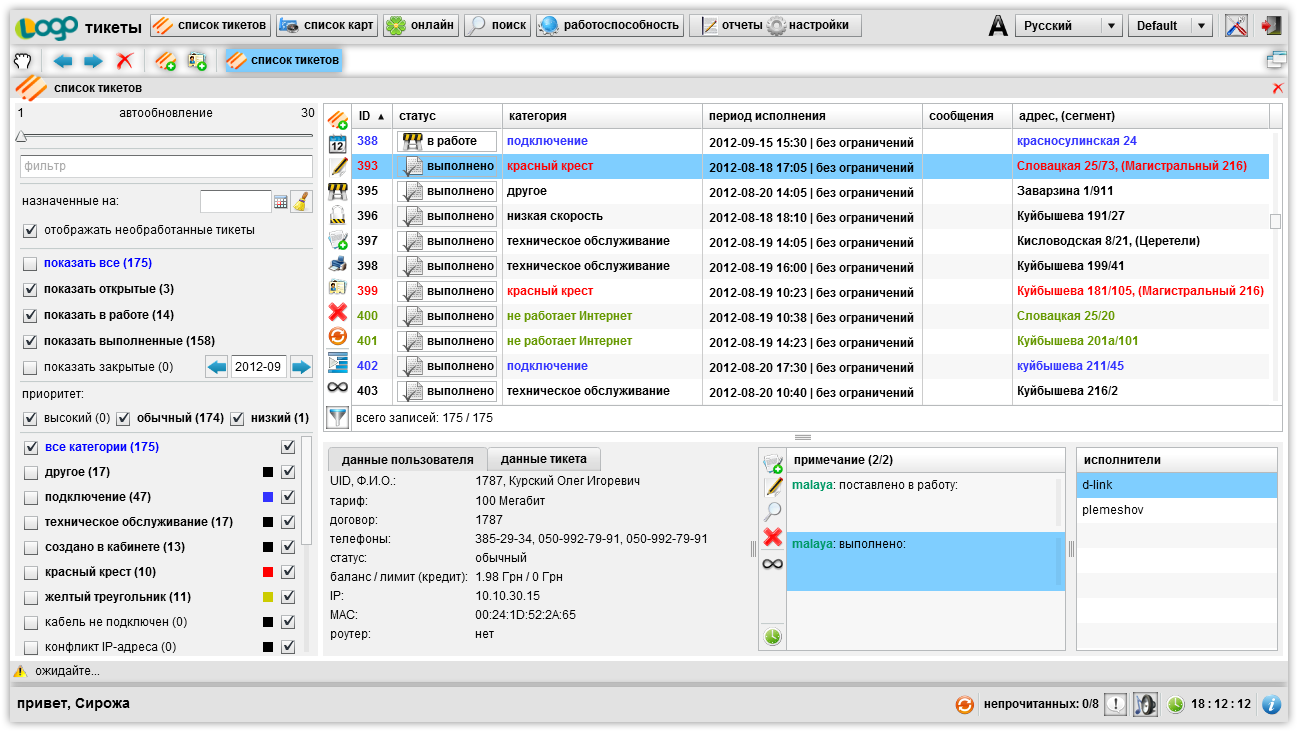Click the red X delete icon in toolbar
Viewport: 1298px width, 732px height.
124,61
